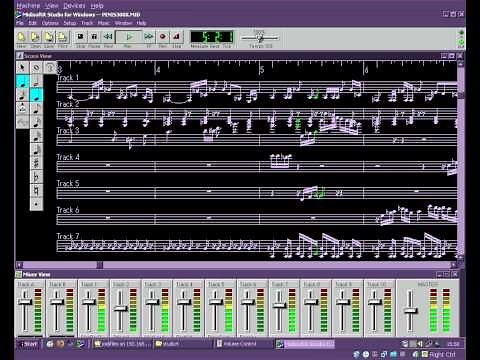The height and width of the screenshot is (360, 480).
Task: Click the Open file toolbar icon
Action: 35,37
